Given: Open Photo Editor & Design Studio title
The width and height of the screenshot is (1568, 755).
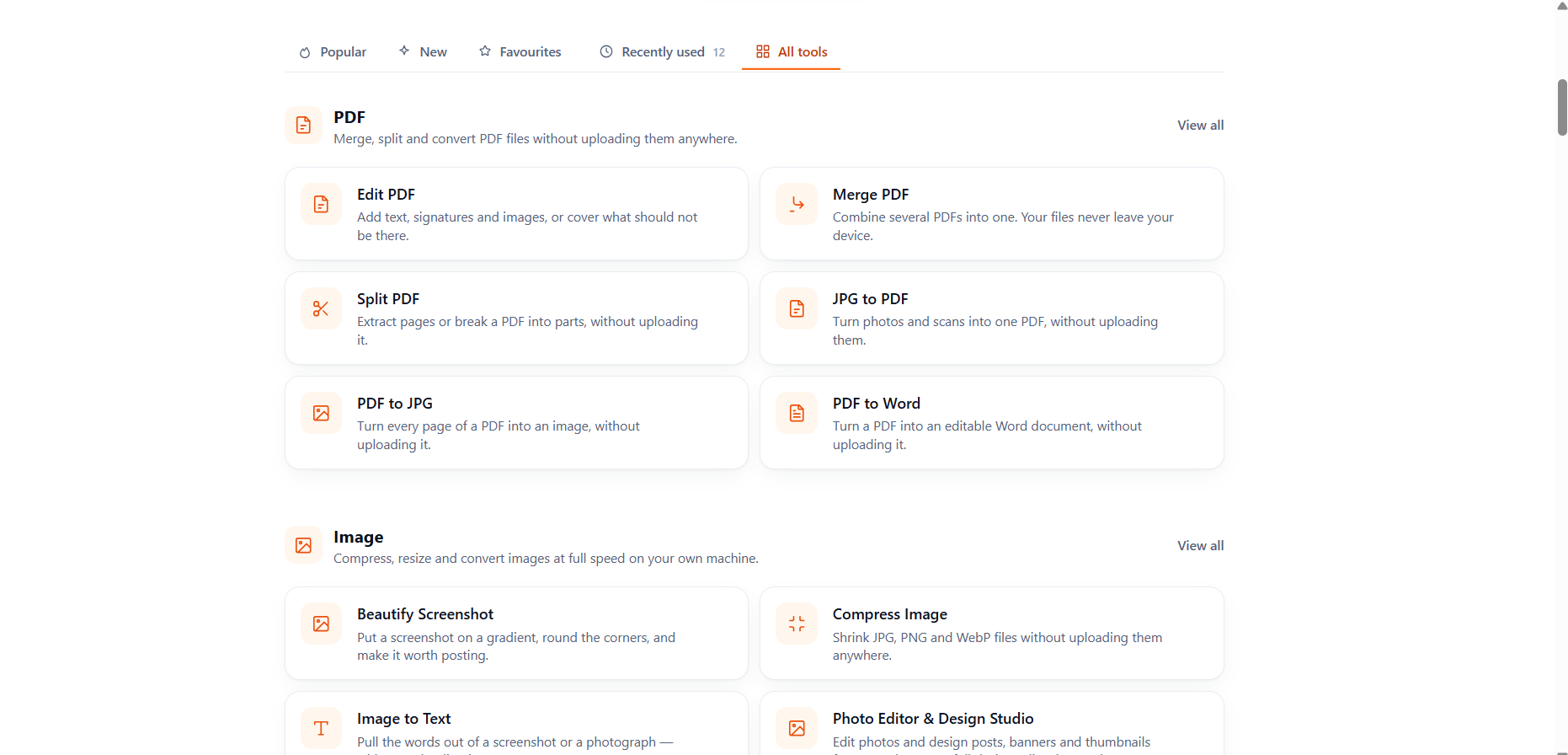Looking at the screenshot, I should [933, 719].
